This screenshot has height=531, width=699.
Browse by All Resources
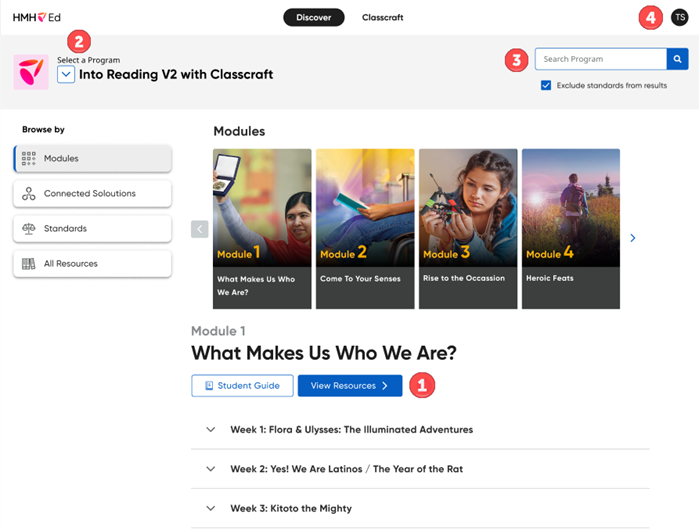93,263
